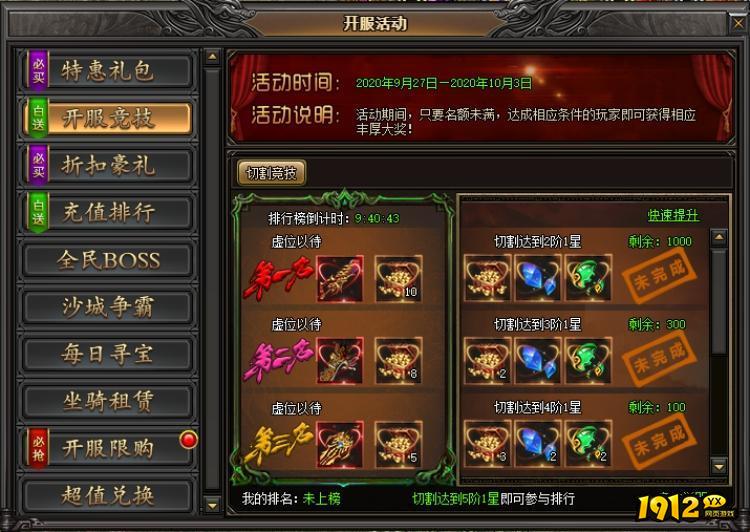This screenshot has height=532, width=750.
Task: Click the reward list scrollbar thumb
Action: (718, 301)
